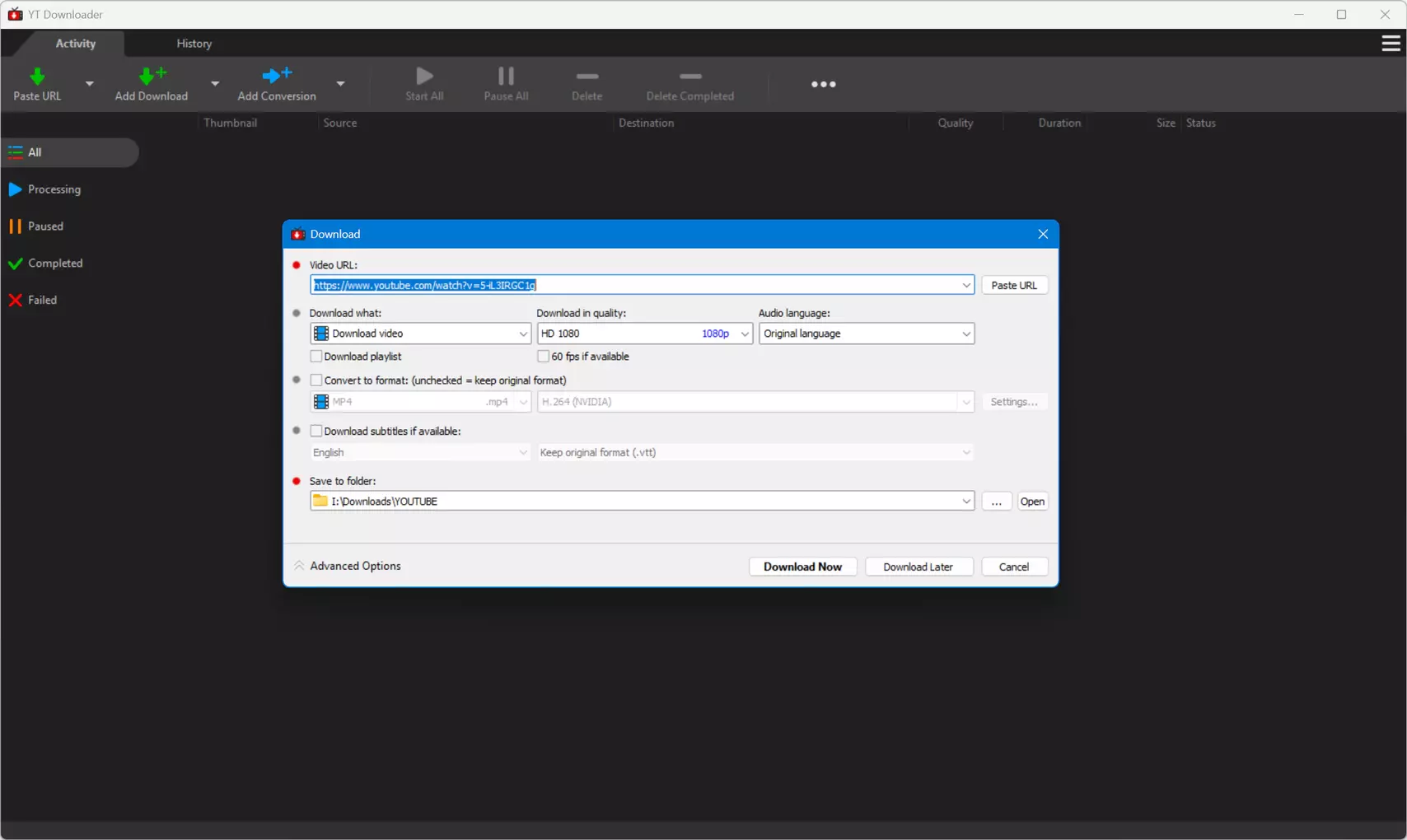The image size is (1407, 840).
Task: Enable the Download playlist checkbox
Action: (x=316, y=357)
